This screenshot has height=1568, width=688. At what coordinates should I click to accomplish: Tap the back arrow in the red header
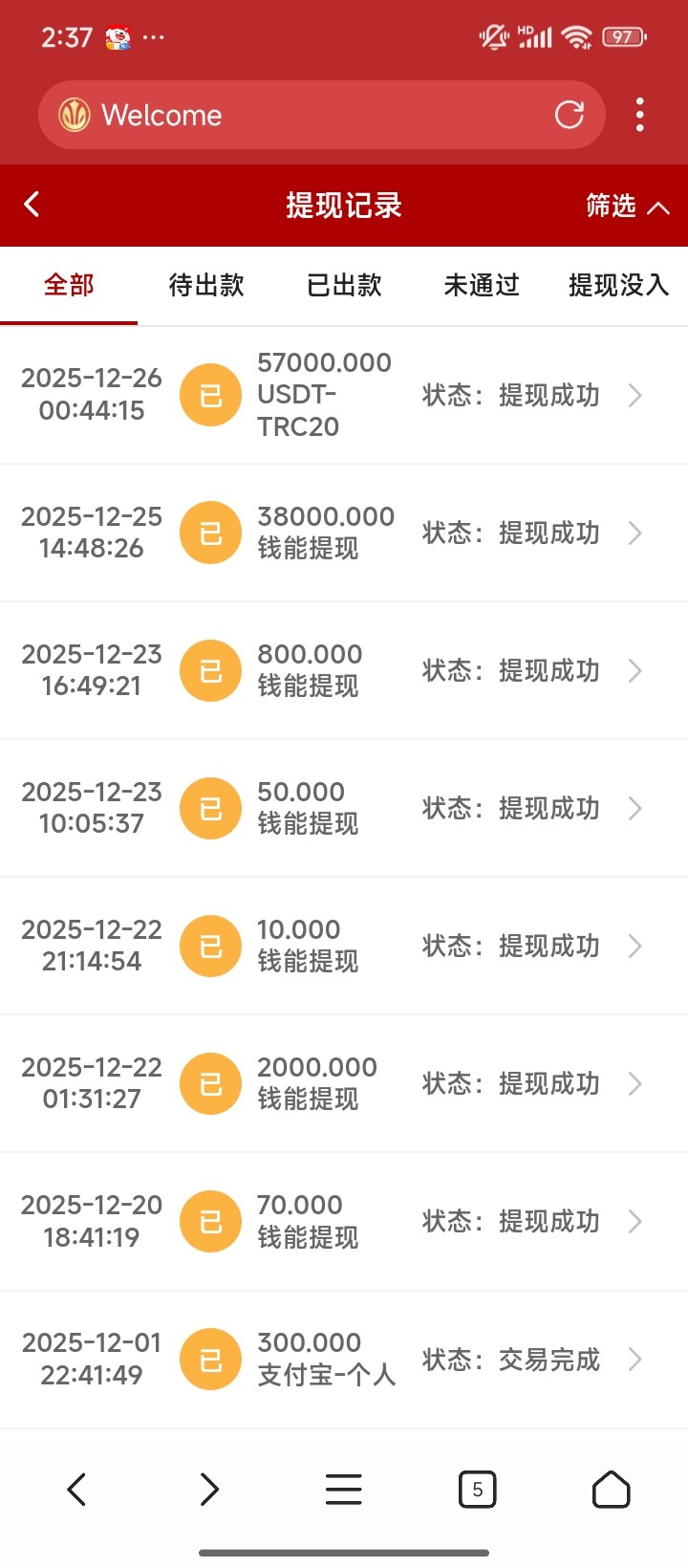(32, 205)
